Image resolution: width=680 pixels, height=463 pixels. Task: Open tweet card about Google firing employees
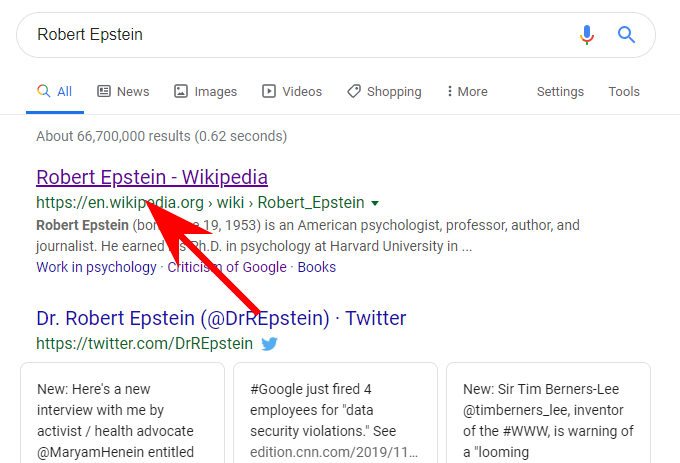coord(335,410)
